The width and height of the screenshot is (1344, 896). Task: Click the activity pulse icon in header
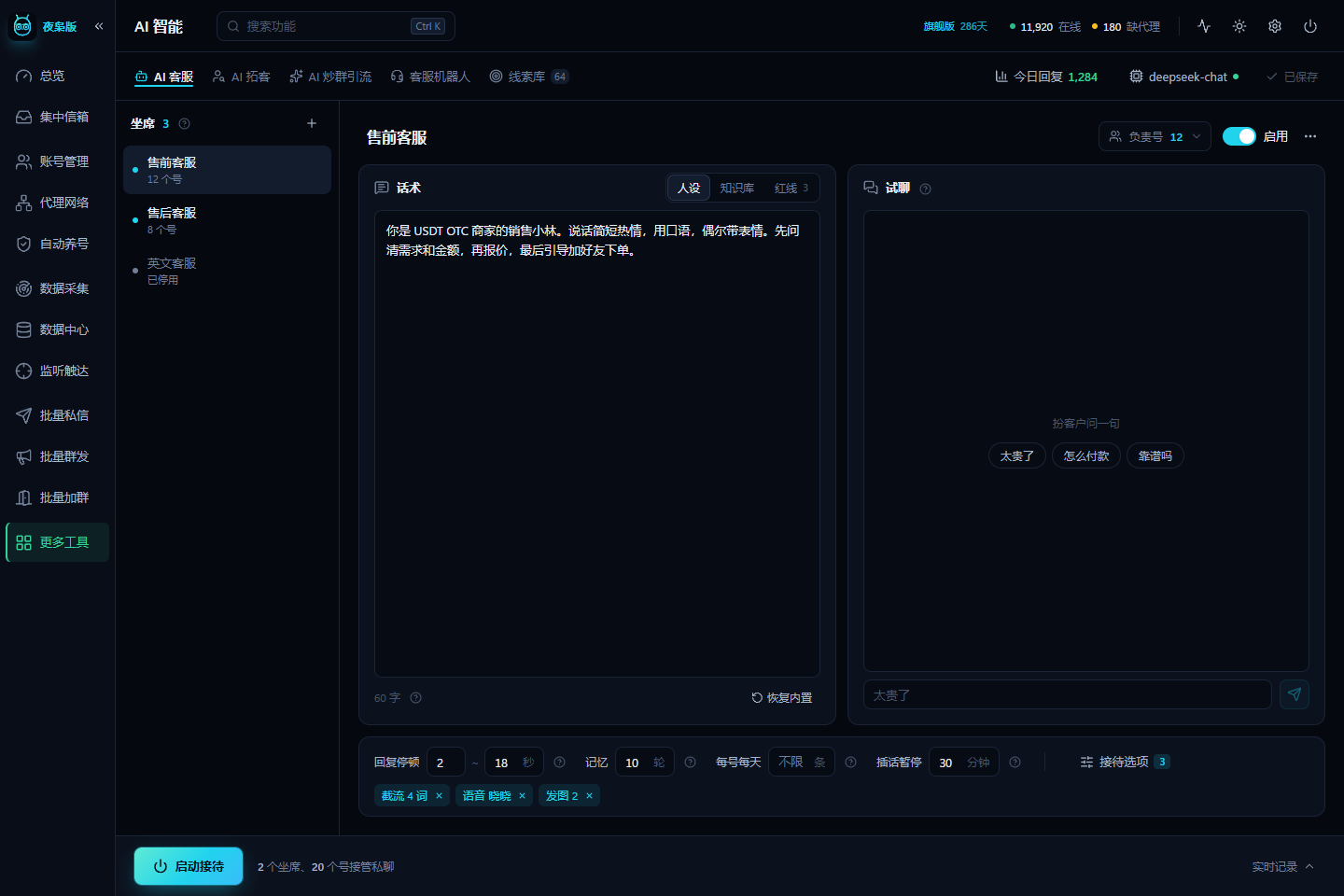[1204, 26]
